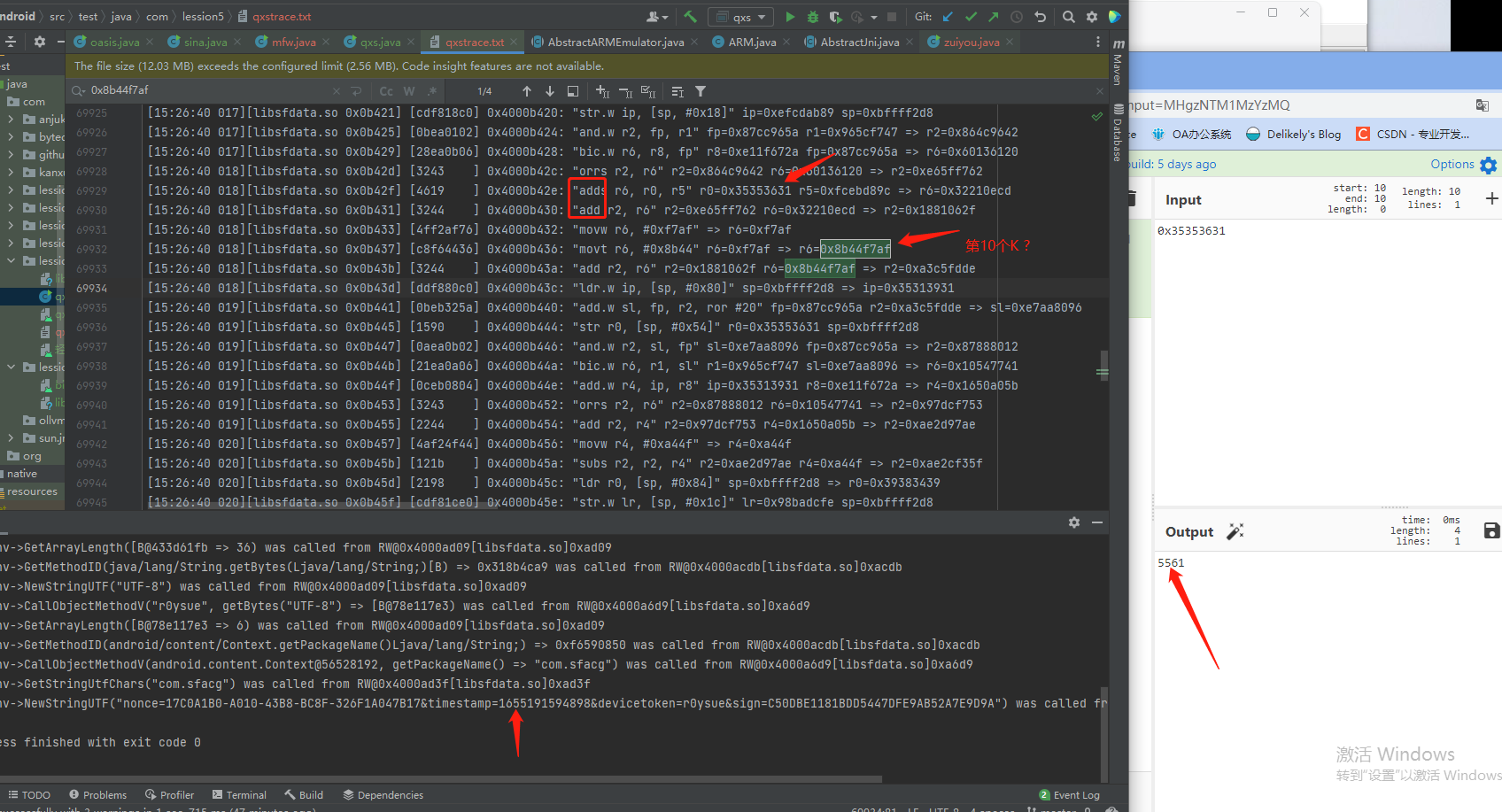Screen dimensions: 1502x812
Task: Click the Options link in browser
Action: point(1452,164)
